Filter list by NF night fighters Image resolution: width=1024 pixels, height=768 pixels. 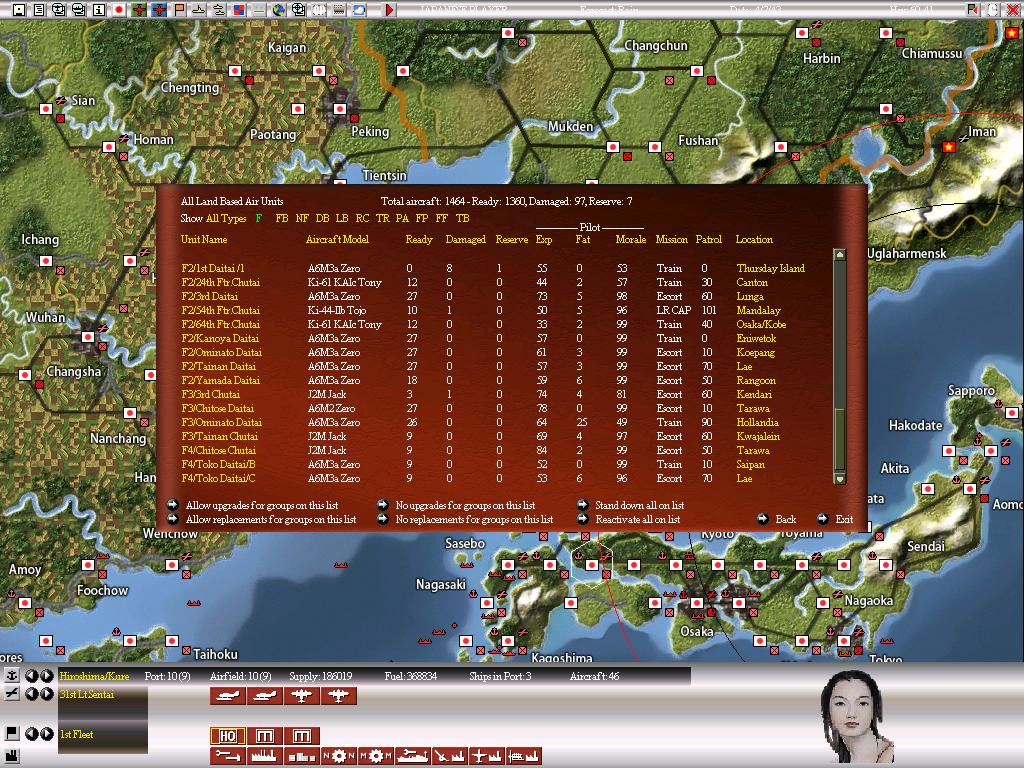[x=302, y=218]
